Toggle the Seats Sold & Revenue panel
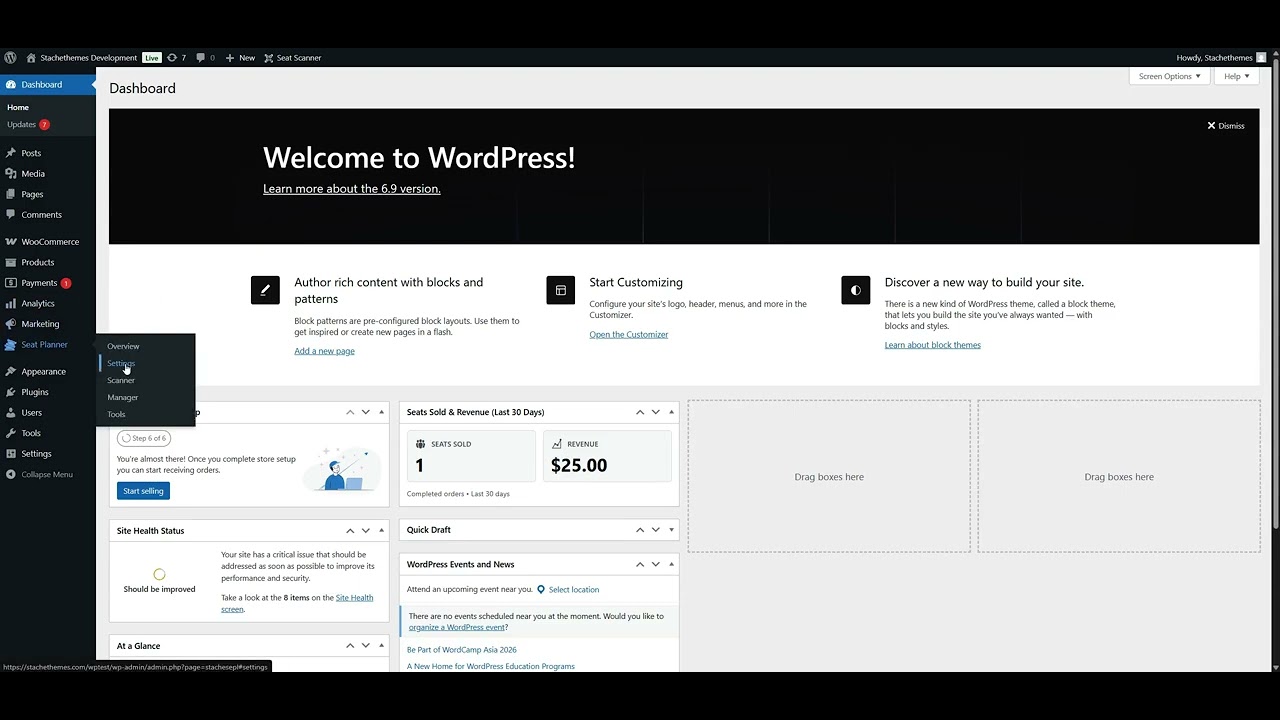This screenshot has height=720, width=1280. pyautogui.click(x=671, y=412)
